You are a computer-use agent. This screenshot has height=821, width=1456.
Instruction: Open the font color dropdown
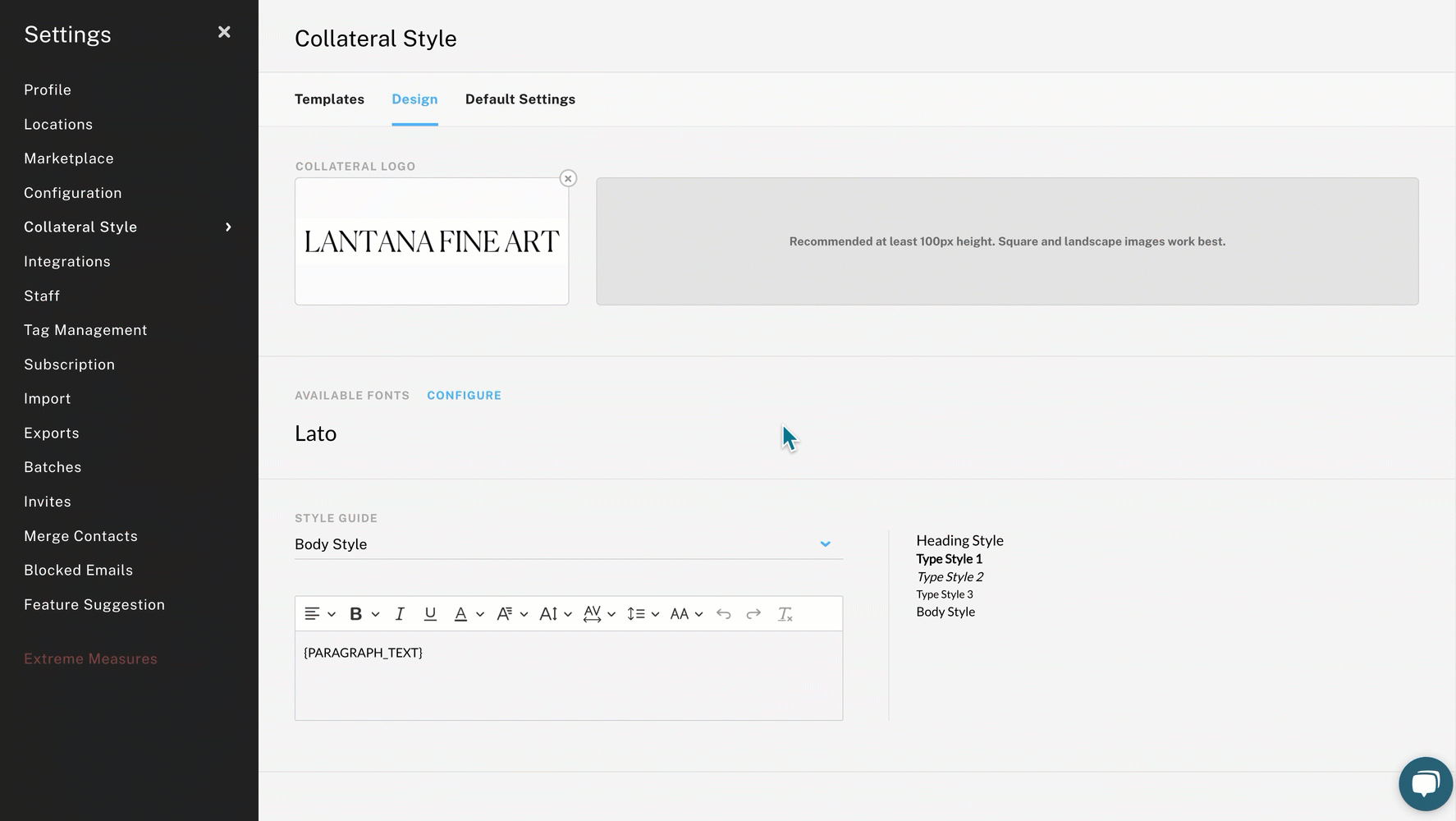point(469,614)
